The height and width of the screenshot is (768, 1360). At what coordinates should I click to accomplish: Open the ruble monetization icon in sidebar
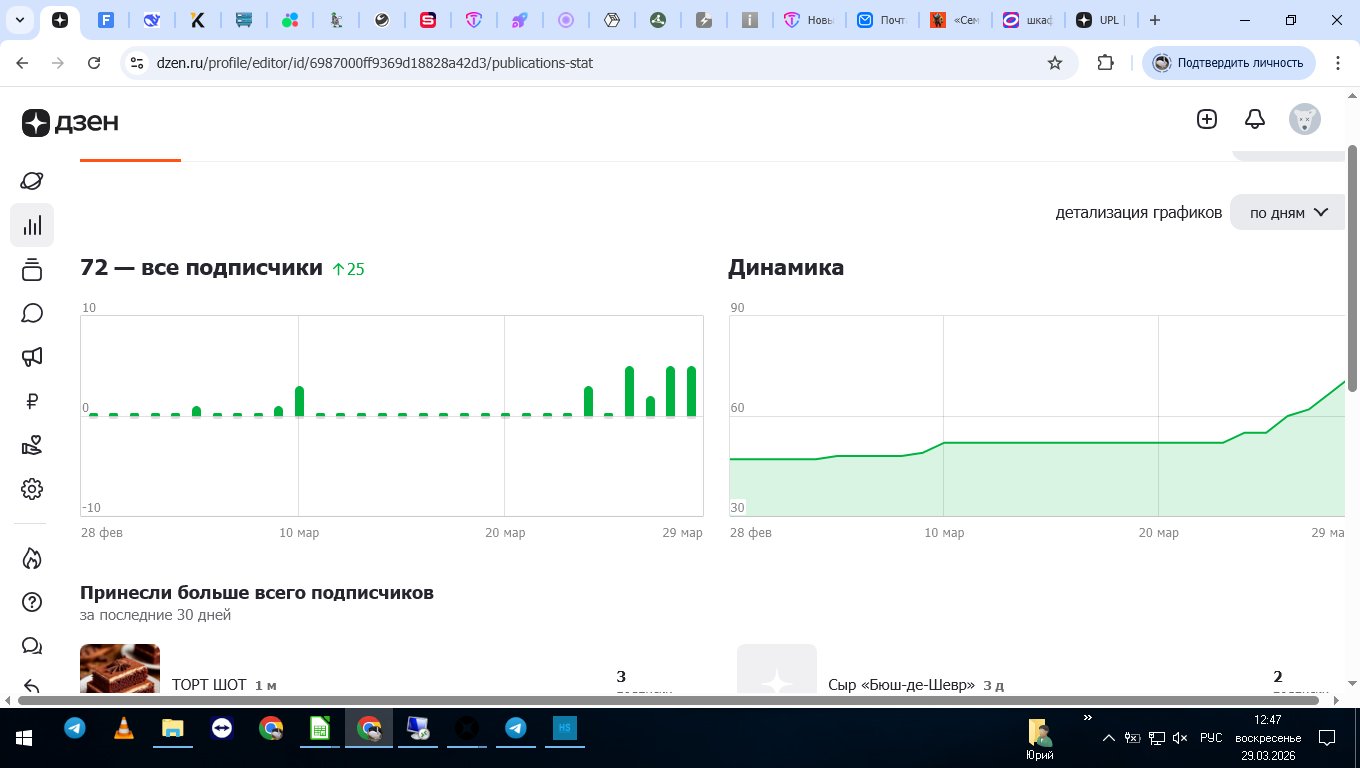(x=32, y=401)
